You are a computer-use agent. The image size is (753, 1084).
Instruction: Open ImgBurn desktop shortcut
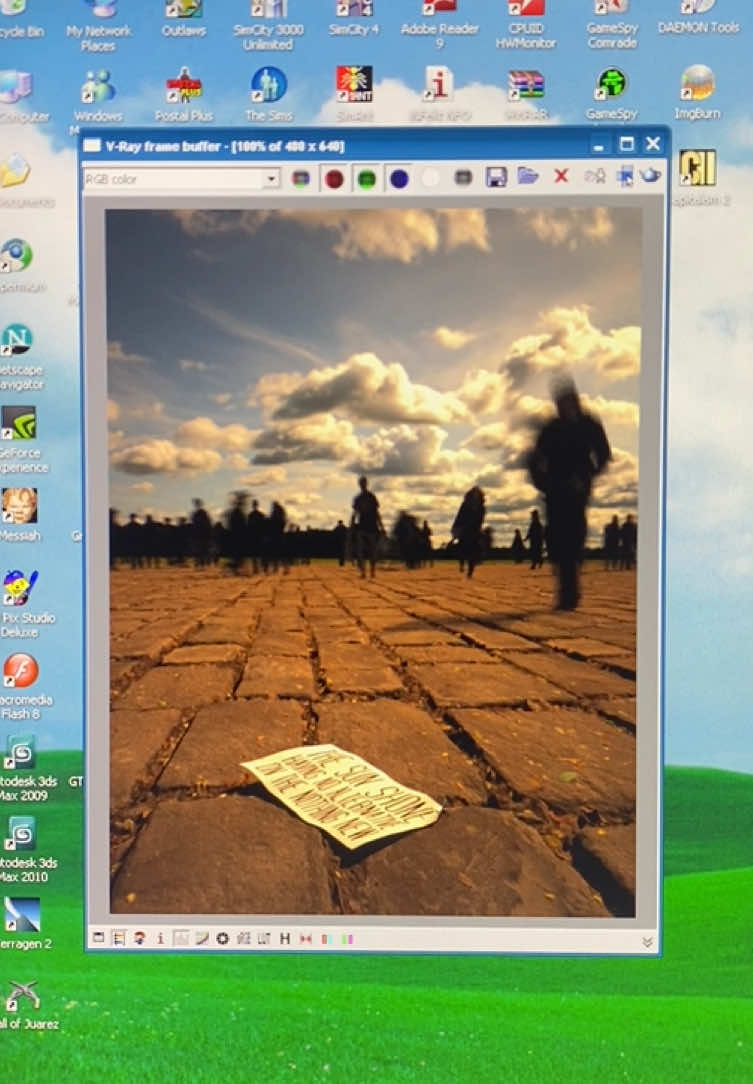point(697,93)
